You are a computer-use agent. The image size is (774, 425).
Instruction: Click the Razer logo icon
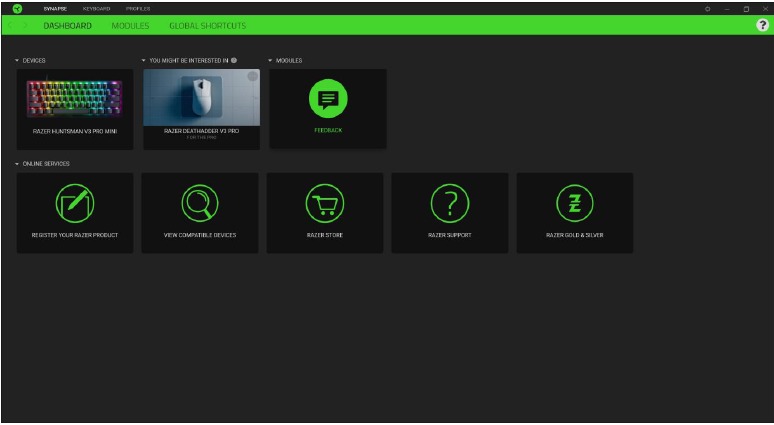coord(17,9)
